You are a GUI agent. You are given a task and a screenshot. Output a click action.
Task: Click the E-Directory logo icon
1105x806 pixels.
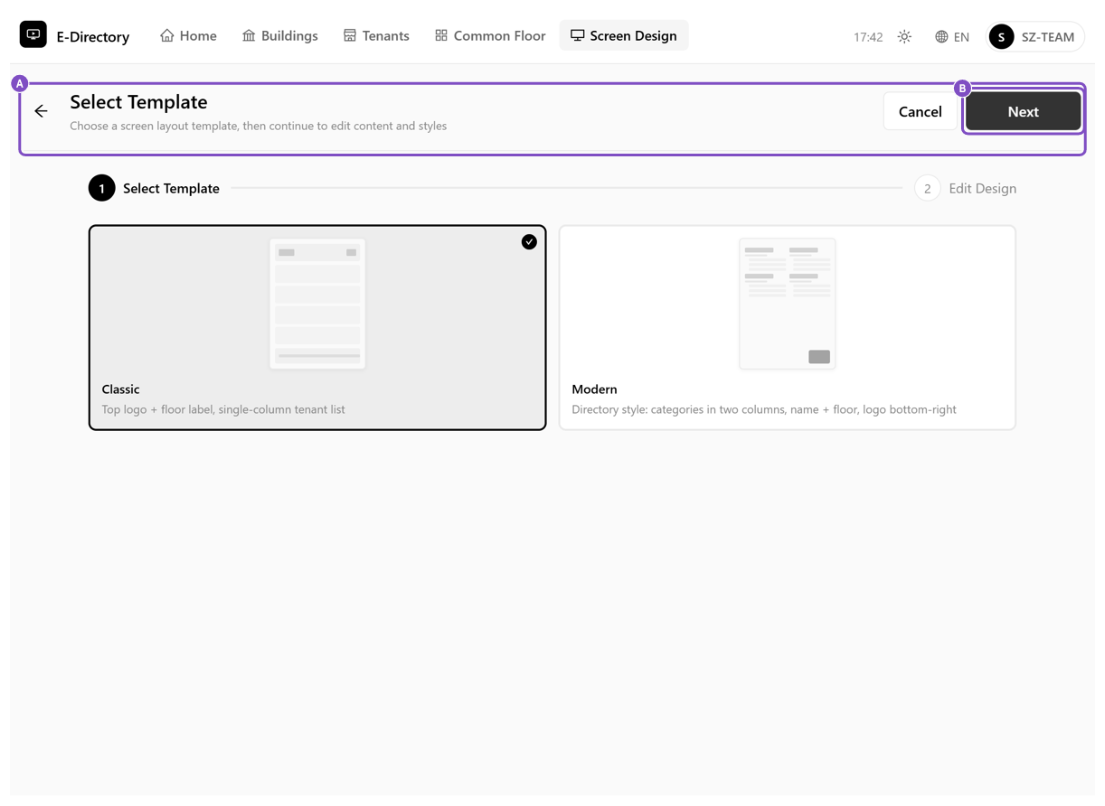(33, 35)
